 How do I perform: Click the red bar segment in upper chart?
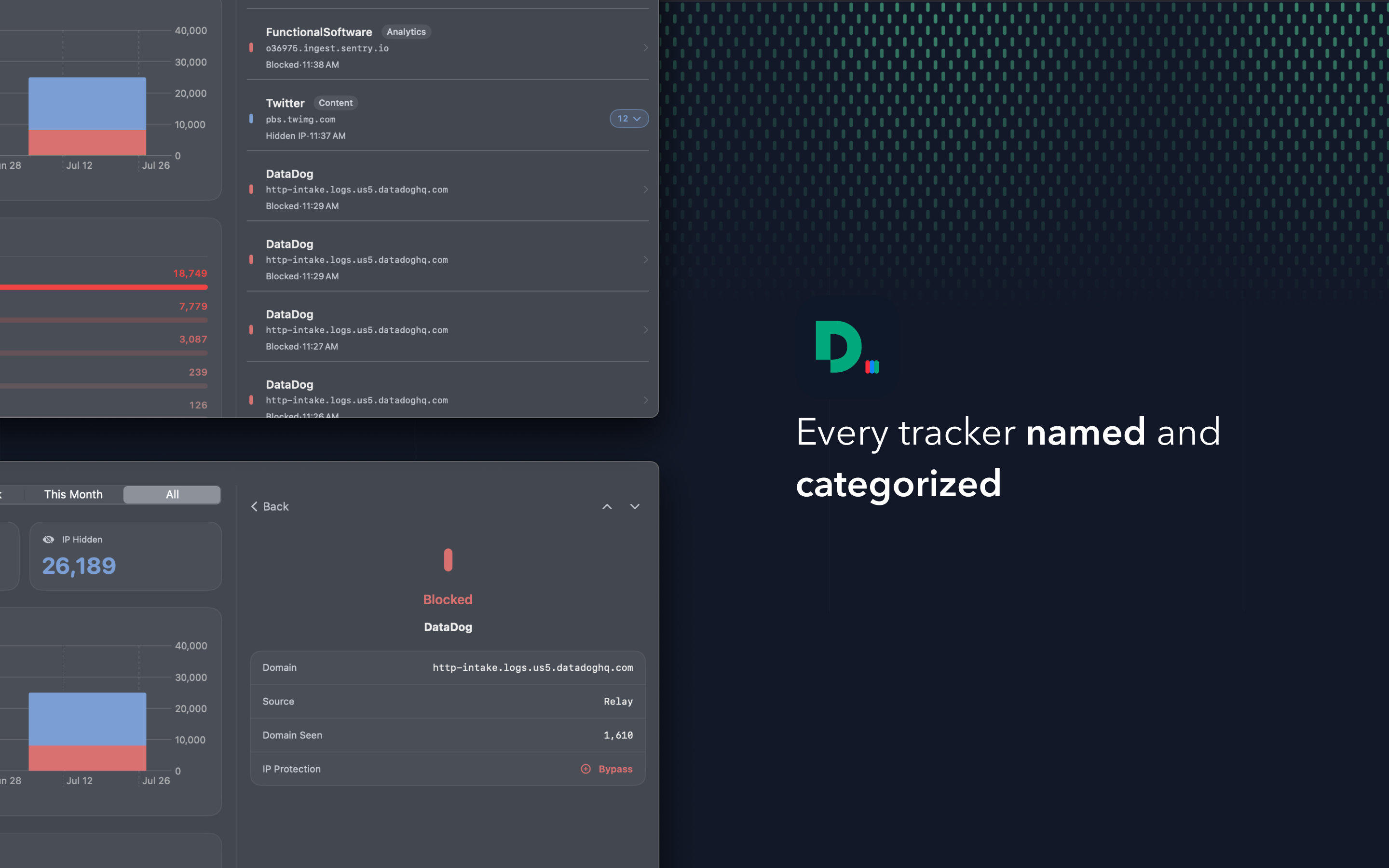pos(87,143)
